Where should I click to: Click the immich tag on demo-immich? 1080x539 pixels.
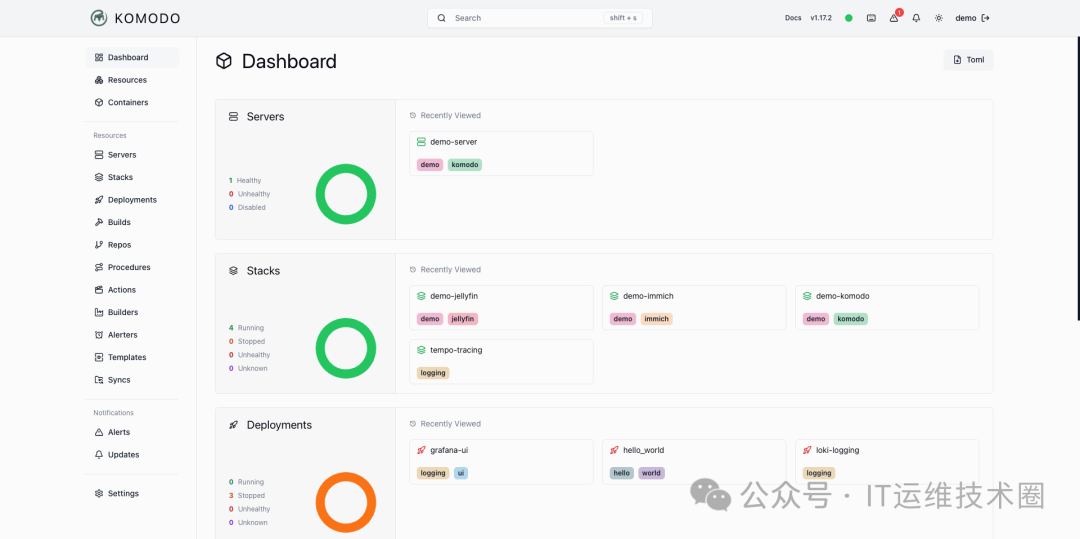tap(656, 319)
